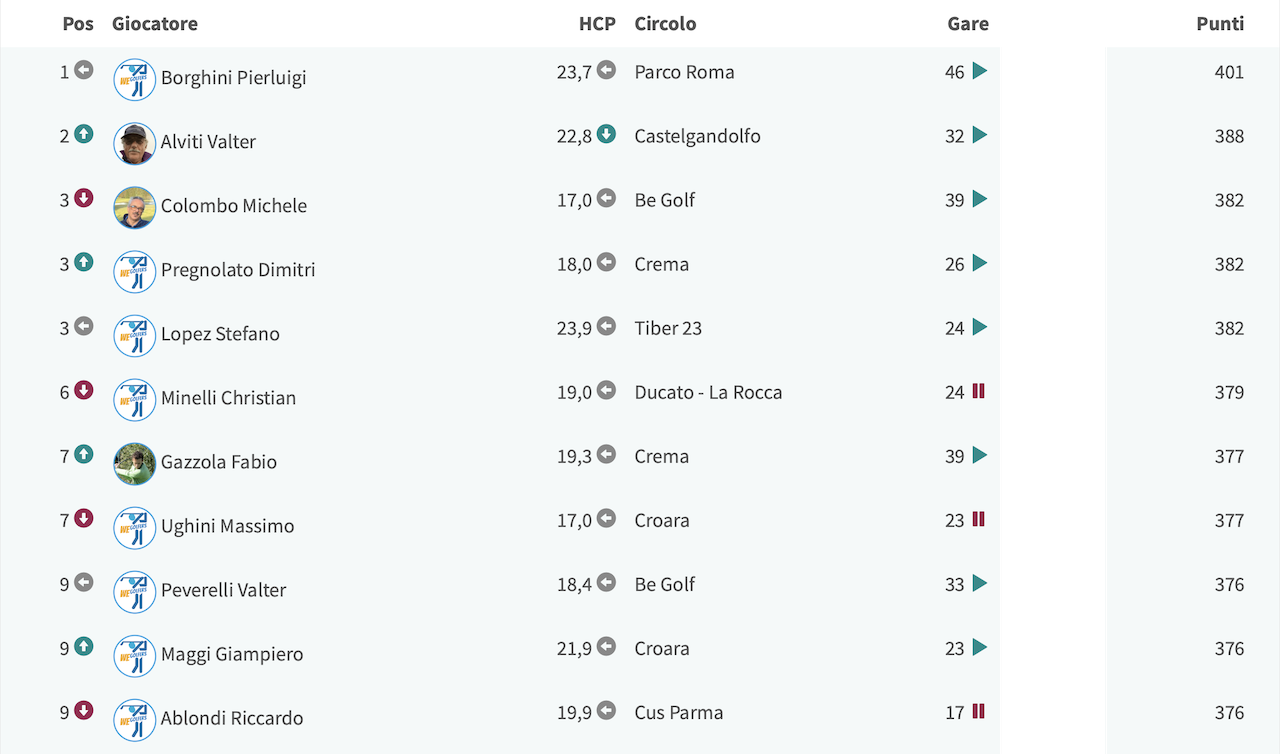Image resolution: width=1280 pixels, height=754 pixels.
Task: Sort by the Punti column header
Action: pos(1220,23)
